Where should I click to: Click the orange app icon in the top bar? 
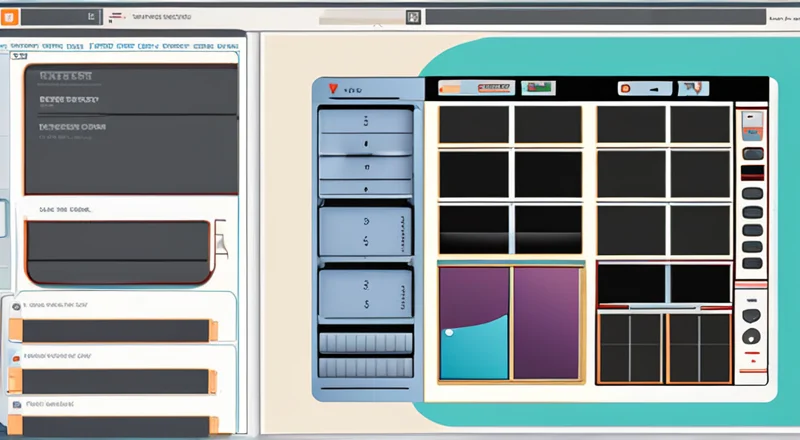click(9, 17)
